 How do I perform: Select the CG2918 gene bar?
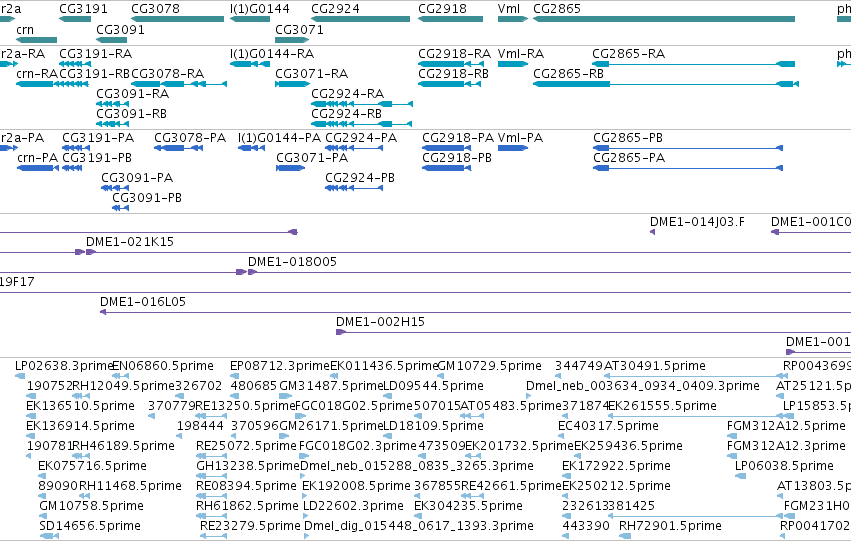point(450,19)
